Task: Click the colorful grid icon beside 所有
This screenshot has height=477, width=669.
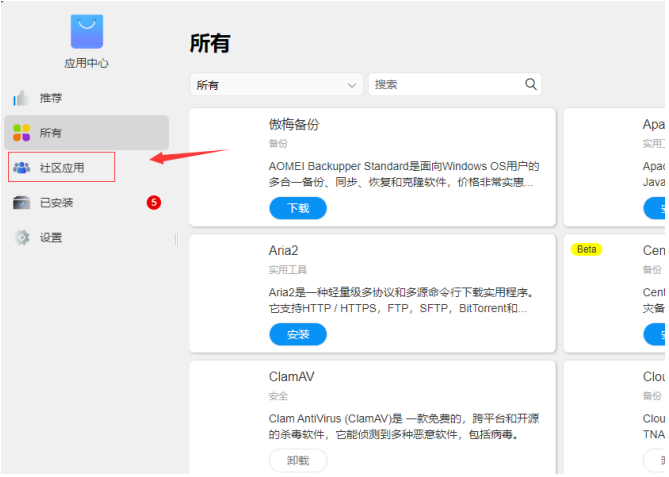Action: coord(21,133)
